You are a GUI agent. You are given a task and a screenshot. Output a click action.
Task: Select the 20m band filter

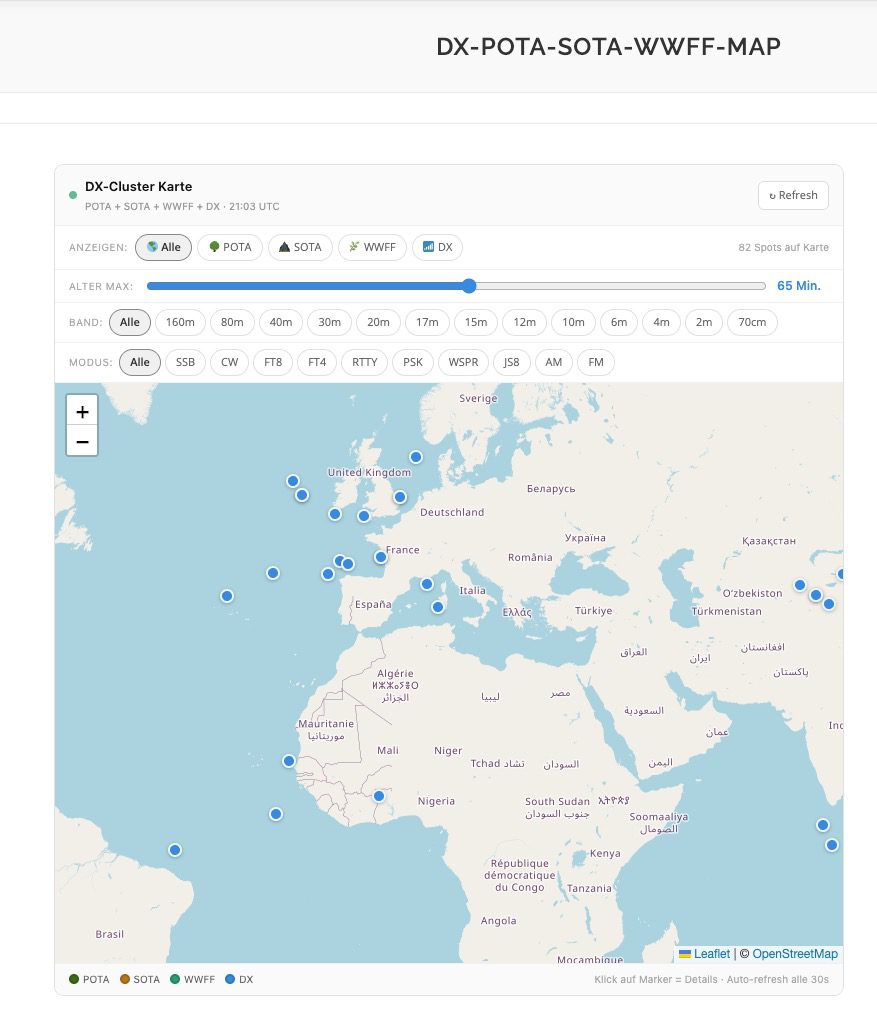pyautogui.click(x=378, y=322)
